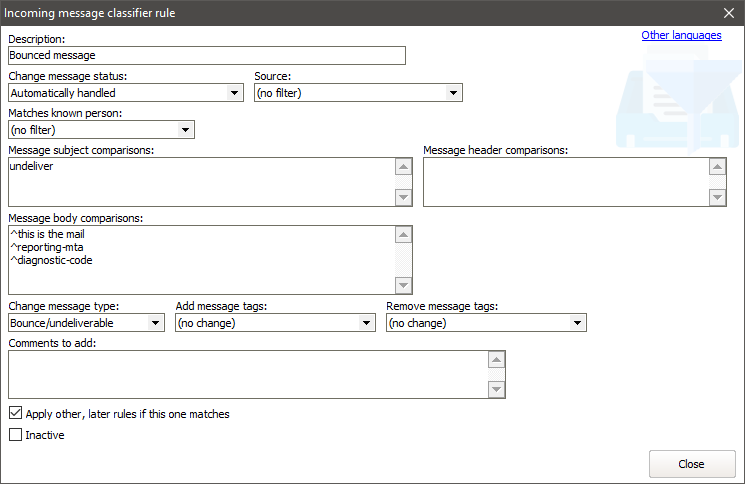The width and height of the screenshot is (745, 484).
Task: Open the Change message type dropdown
Action: point(86,323)
